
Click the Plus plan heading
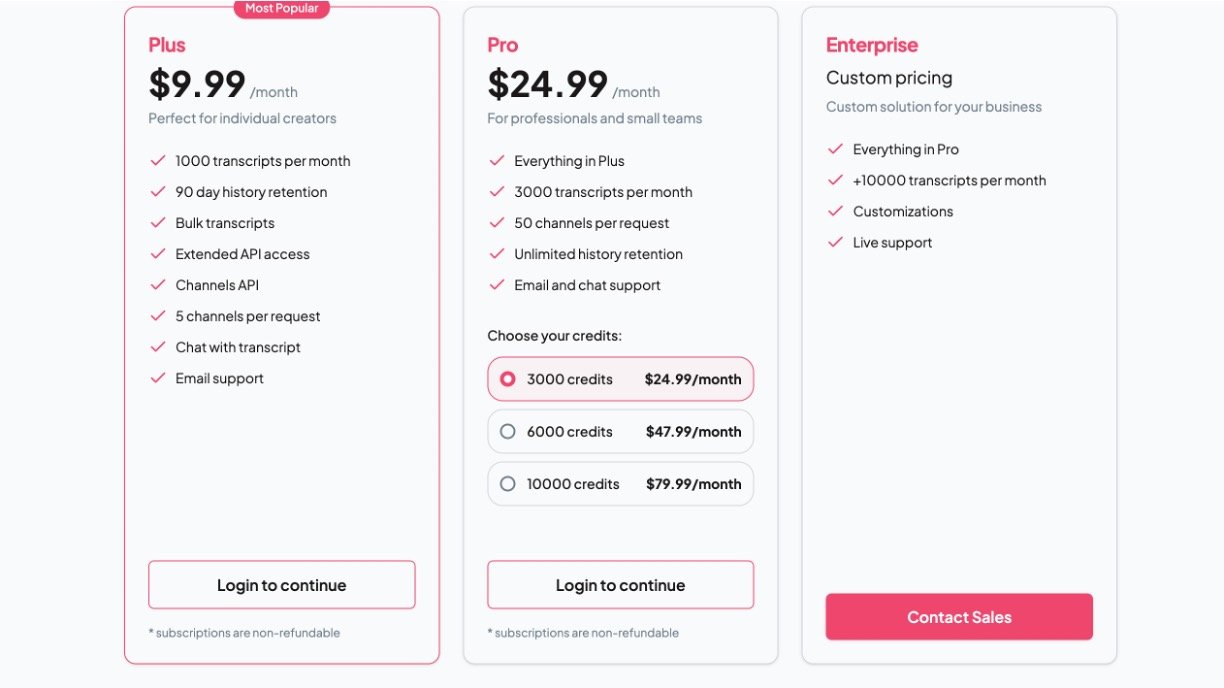pyautogui.click(x=167, y=45)
